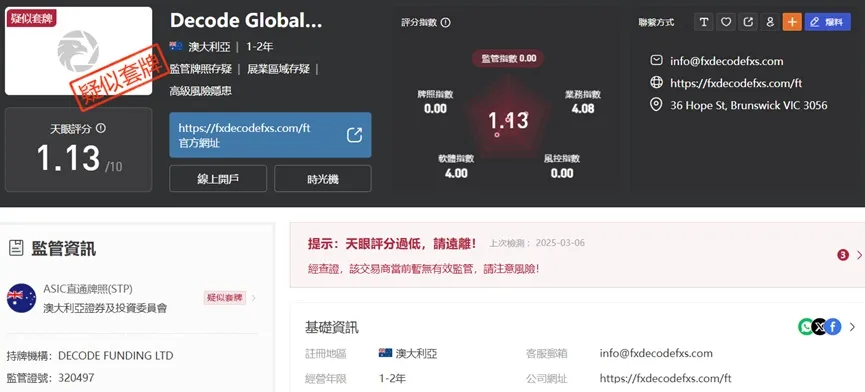
Task: Click the globe website icon
Action: pos(656,83)
